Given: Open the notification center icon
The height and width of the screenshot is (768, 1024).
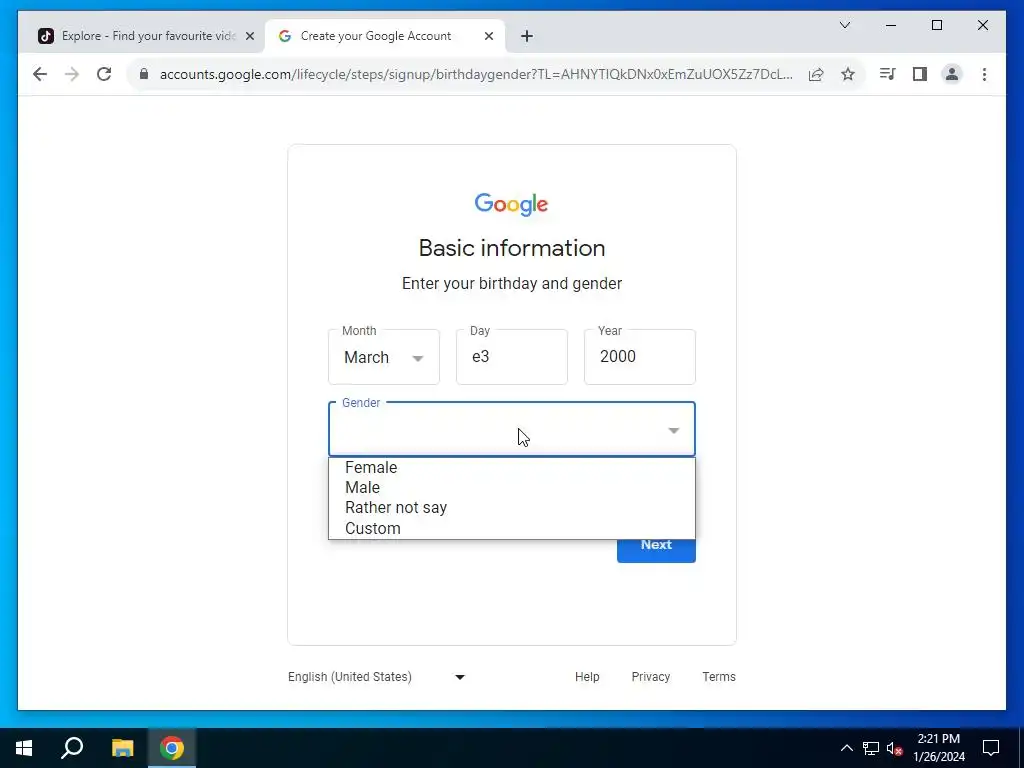Looking at the screenshot, I should (x=991, y=748).
